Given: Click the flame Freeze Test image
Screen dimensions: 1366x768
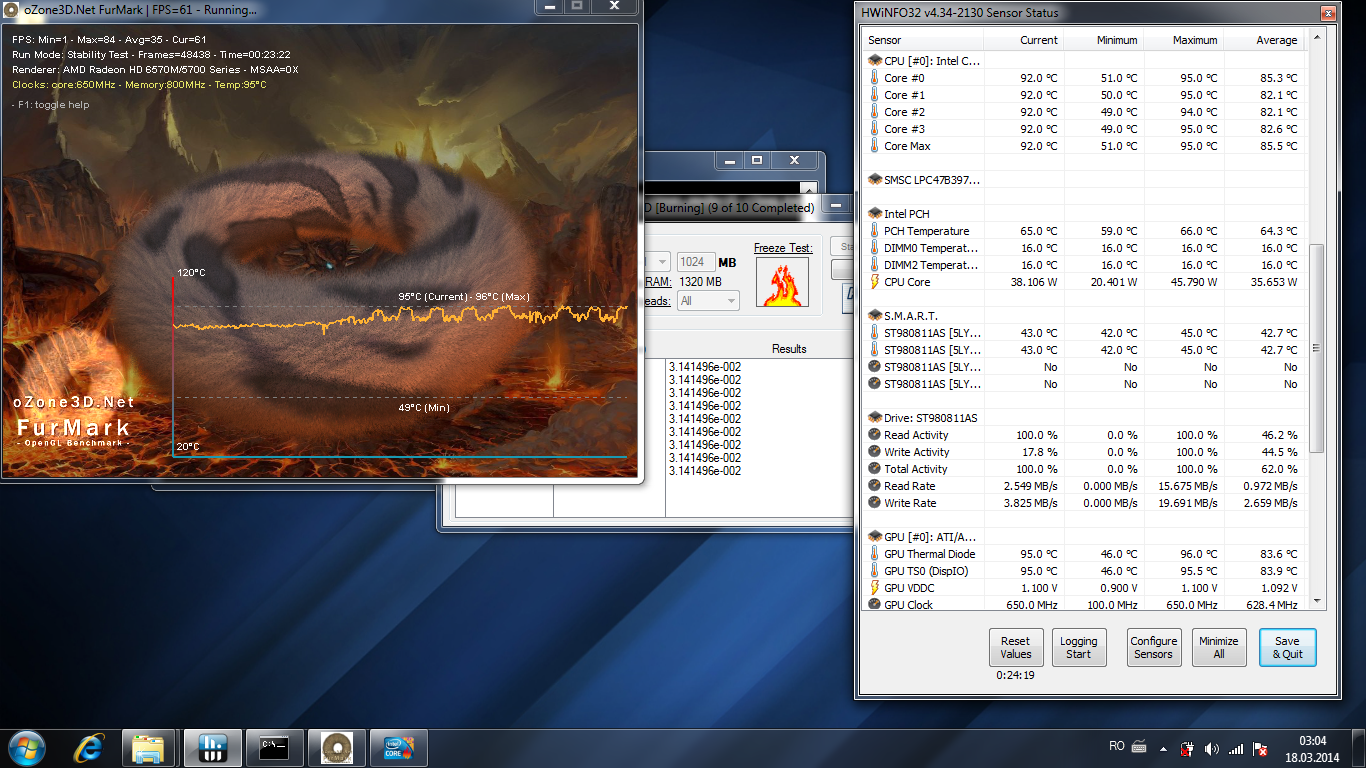Looking at the screenshot, I should coord(782,282).
